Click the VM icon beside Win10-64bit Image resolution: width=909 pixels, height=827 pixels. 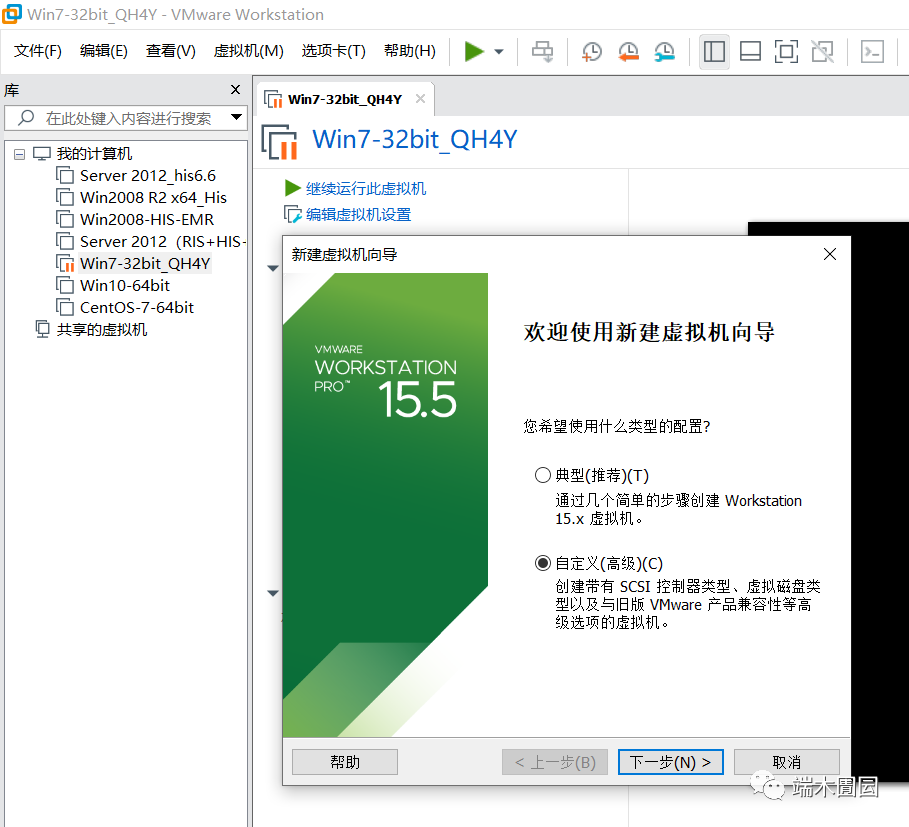[x=65, y=285]
